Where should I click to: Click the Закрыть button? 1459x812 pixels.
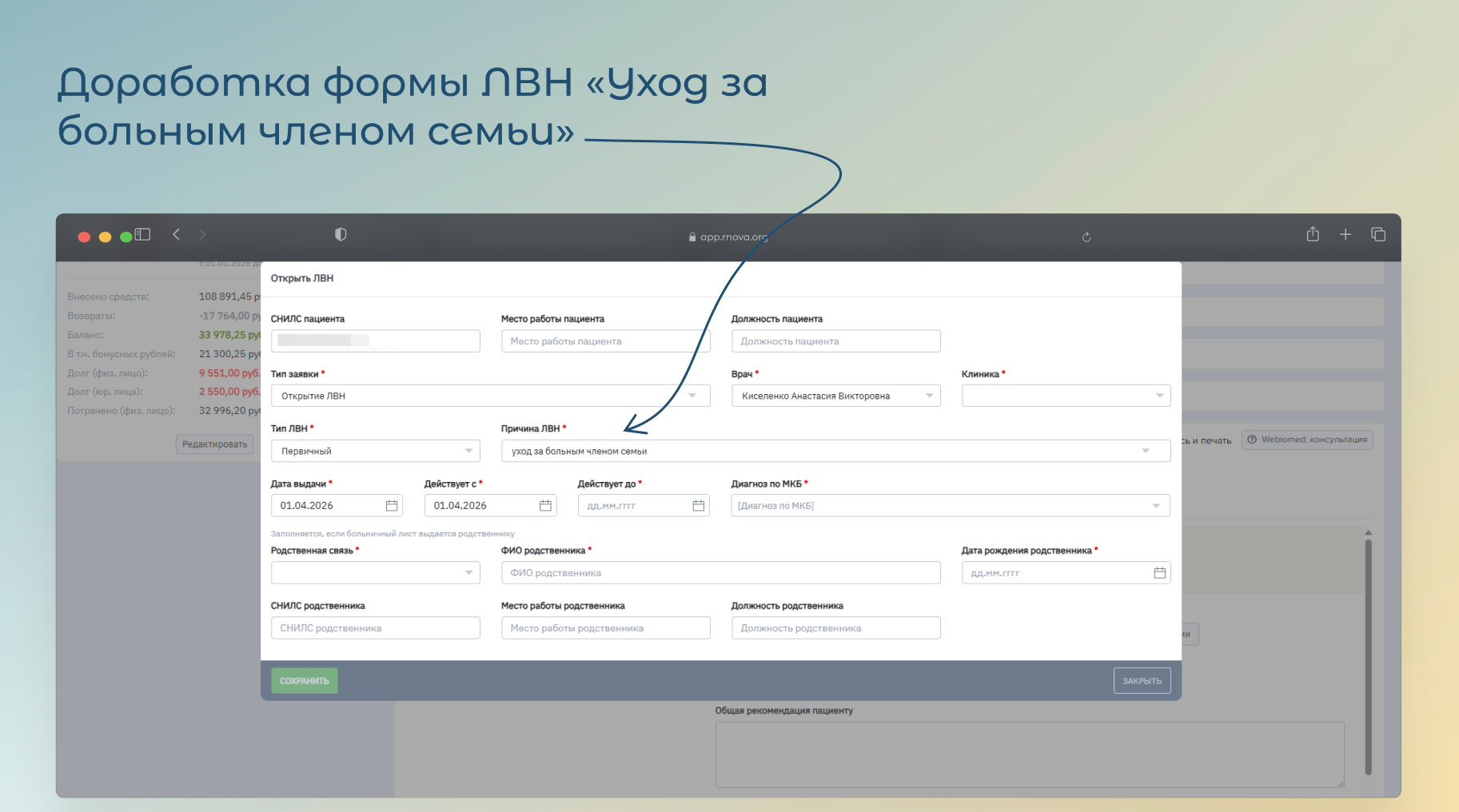coord(1142,681)
